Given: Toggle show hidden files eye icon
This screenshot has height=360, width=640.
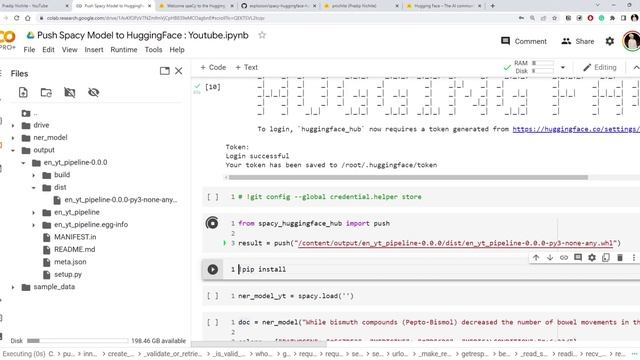Looking at the screenshot, I should [93, 93].
